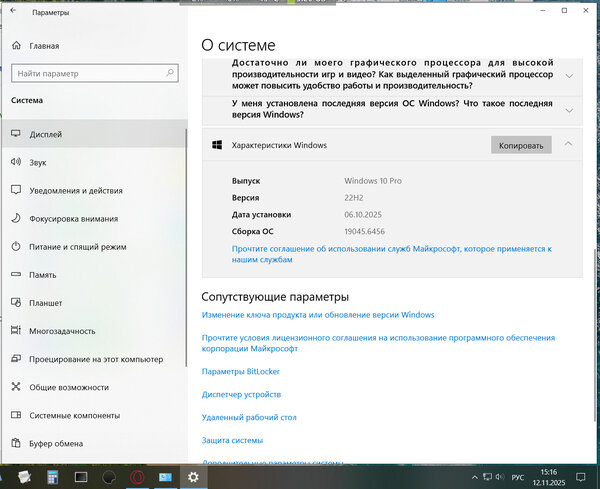
Task: Select the Дисплей monitor icon
Action: pos(16,134)
